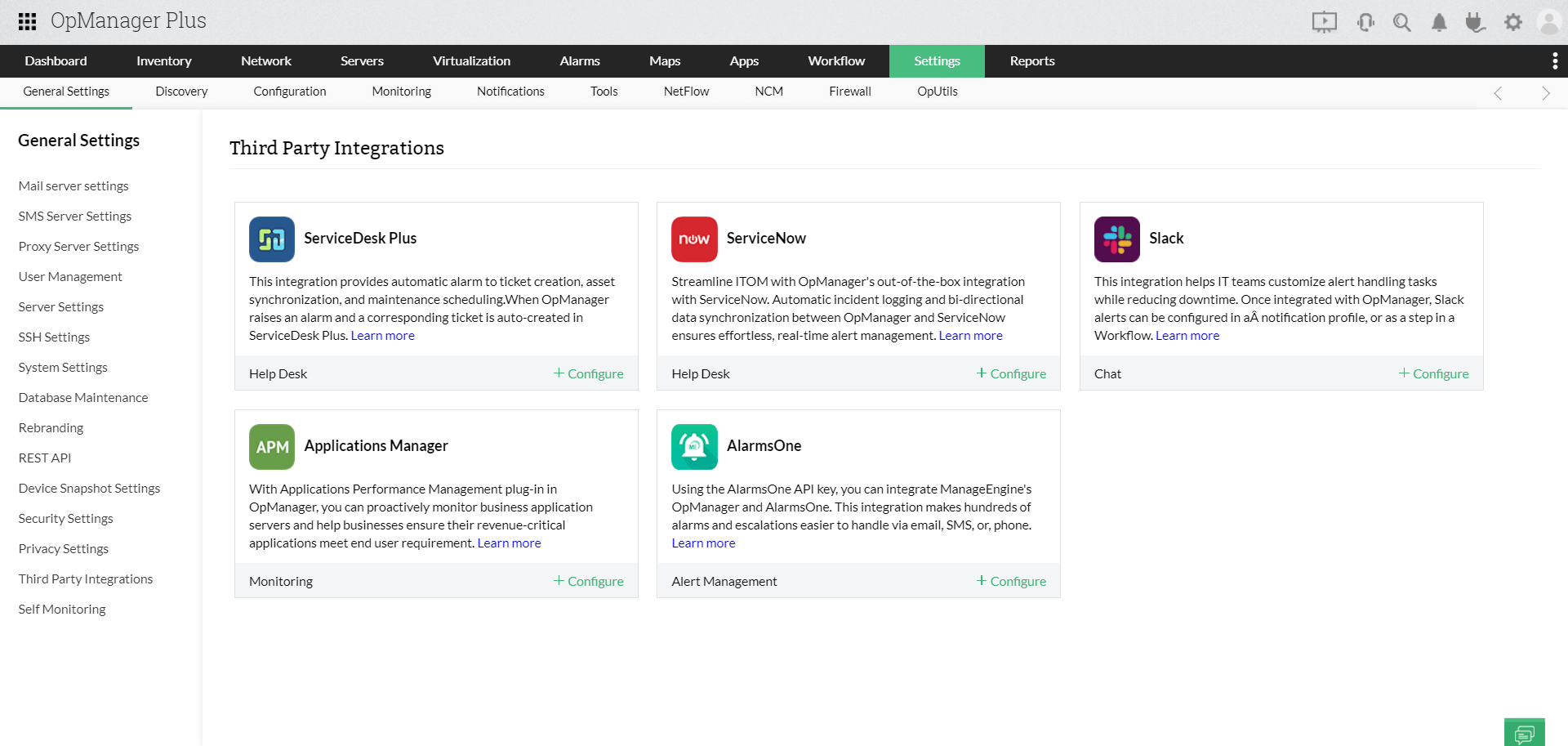Screen dimensions: 1568x746
Task: Open the search with the magnifier icon
Action: 1402,22
